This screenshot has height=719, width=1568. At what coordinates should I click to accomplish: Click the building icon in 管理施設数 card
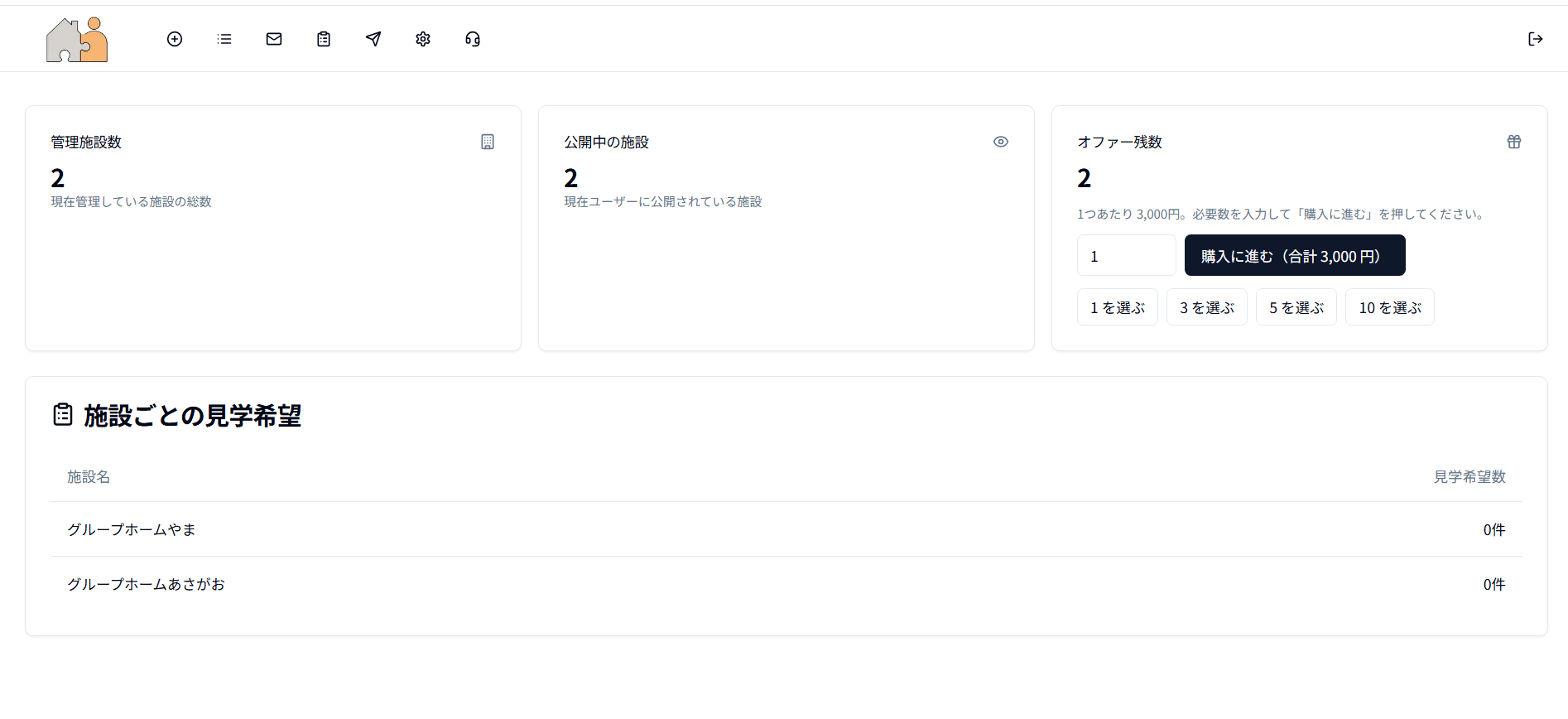tap(488, 142)
